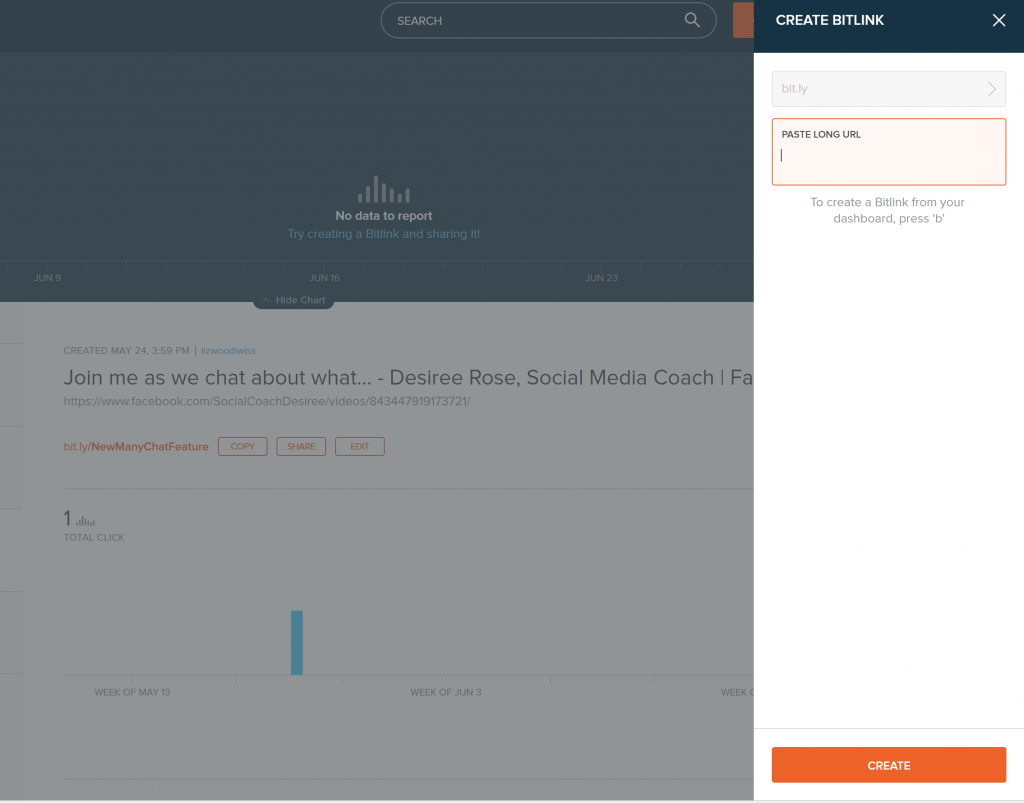Open the lizwoodiwiss user link
The width and height of the screenshot is (1024, 803).
coord(228,351)
